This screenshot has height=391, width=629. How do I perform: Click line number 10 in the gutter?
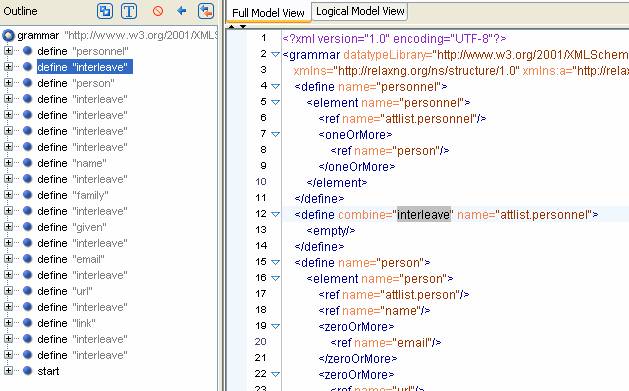pos(261,182)
